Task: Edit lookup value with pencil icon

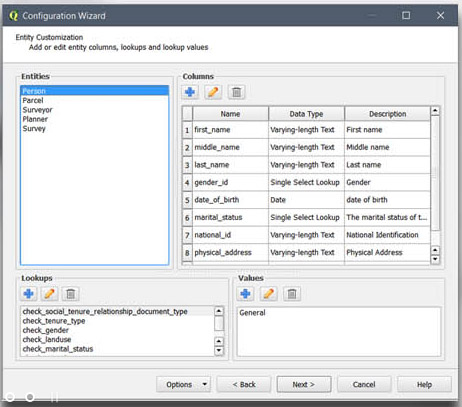Action: [x=269, y=294]
